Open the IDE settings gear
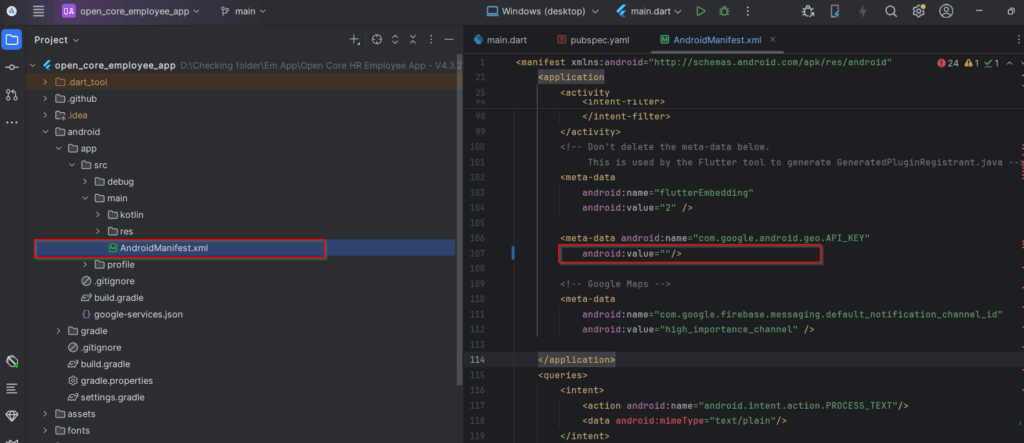Screen dimensions: 1024x443 tap(918, 11)
